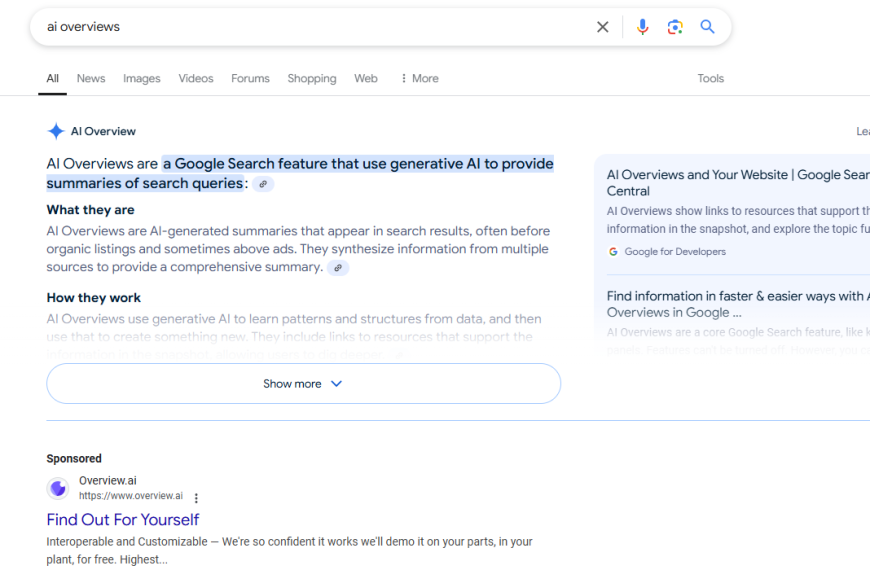Open 'Find Out For Yourself' sponsored link

(123, 519)
